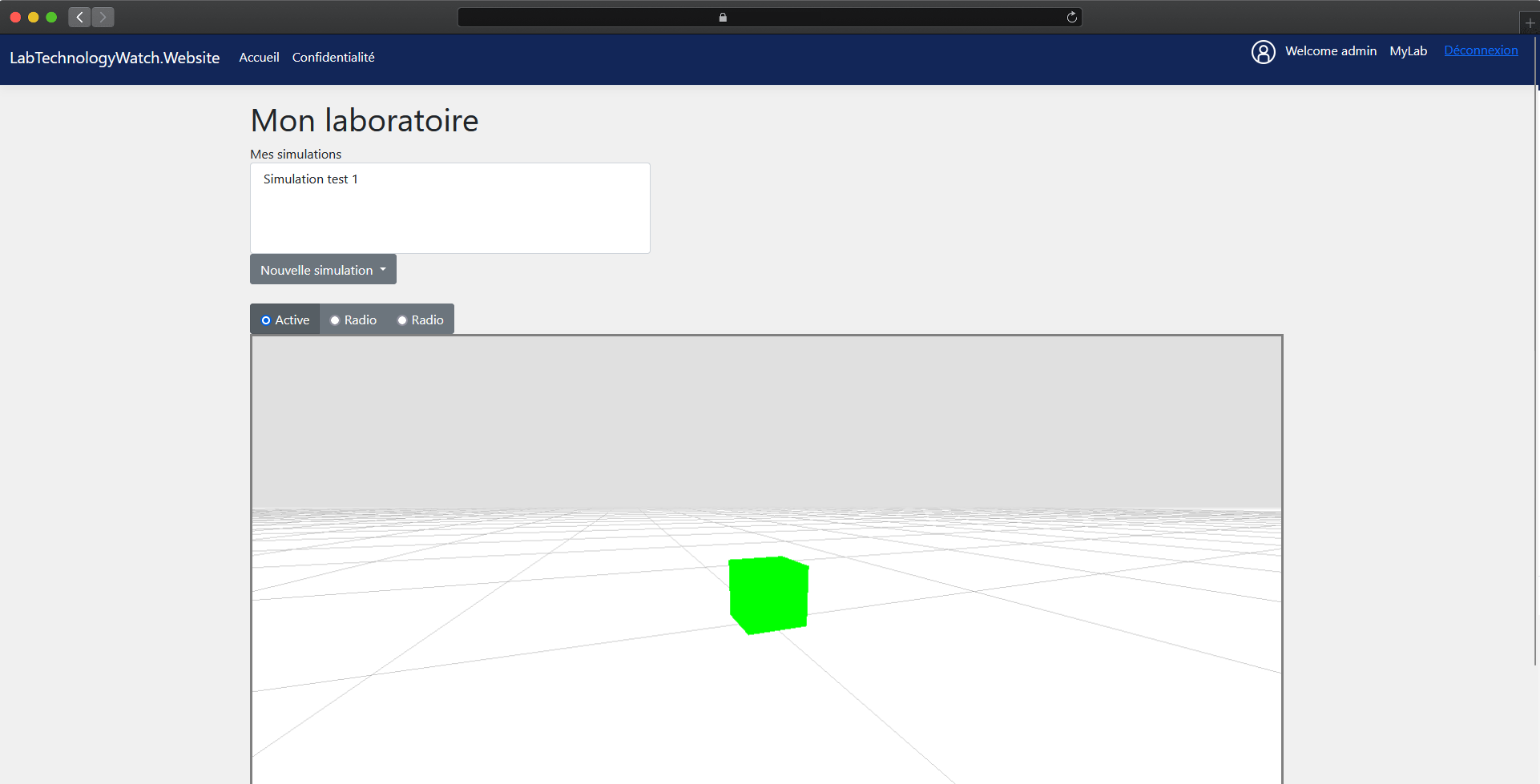Open the Nouvelle simulation dropdown
The image size is (1540, 784).
tap(317, 269)
